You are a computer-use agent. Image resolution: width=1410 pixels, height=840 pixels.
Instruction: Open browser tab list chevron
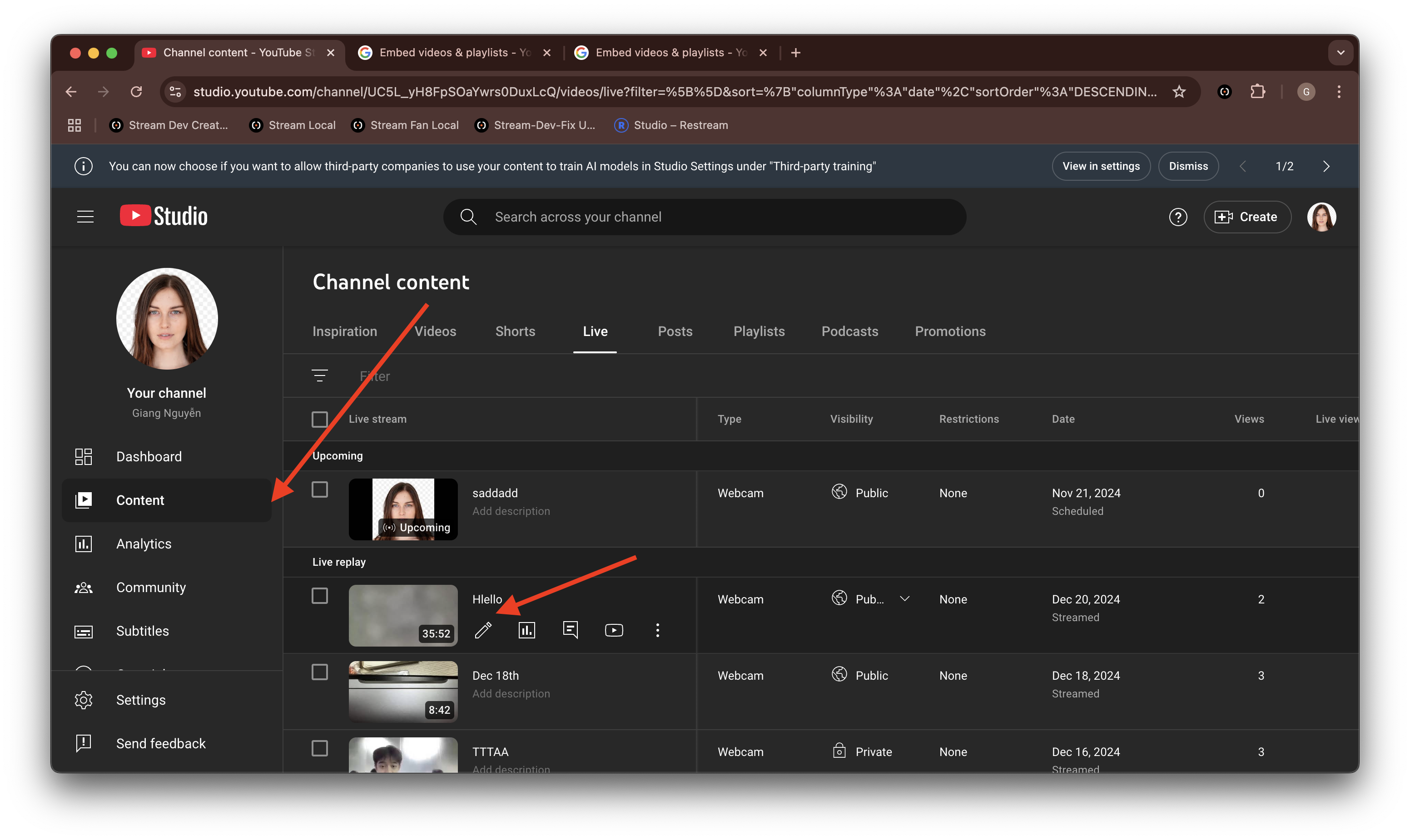tap(1340, 53)
